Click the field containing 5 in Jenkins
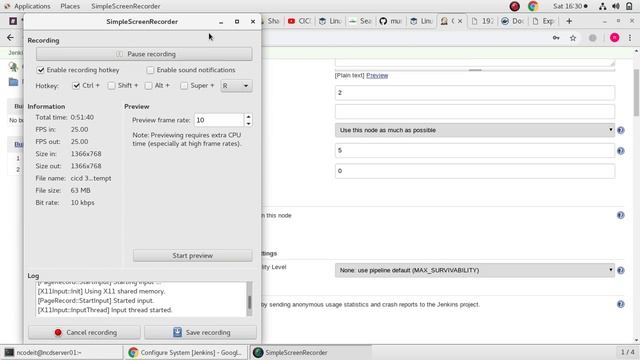Viewport: 640px width, 360px height. [475, 150]
